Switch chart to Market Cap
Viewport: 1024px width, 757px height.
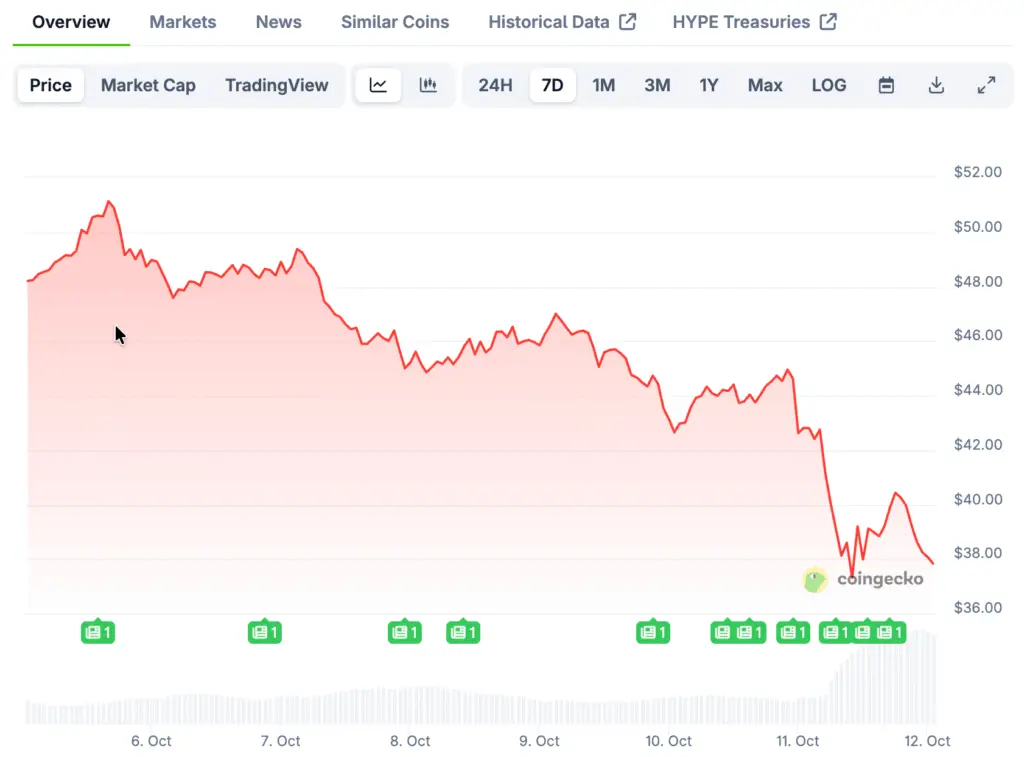(148, 85)
